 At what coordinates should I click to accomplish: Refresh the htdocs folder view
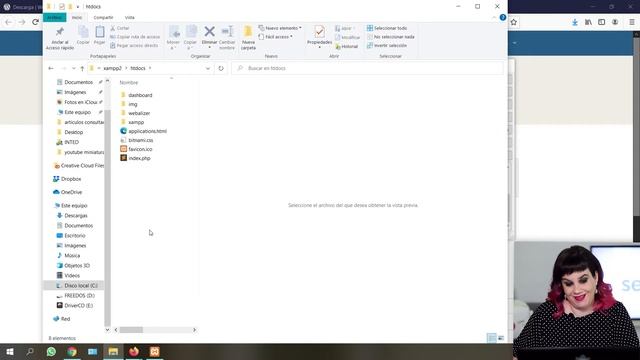pos(221,68)
